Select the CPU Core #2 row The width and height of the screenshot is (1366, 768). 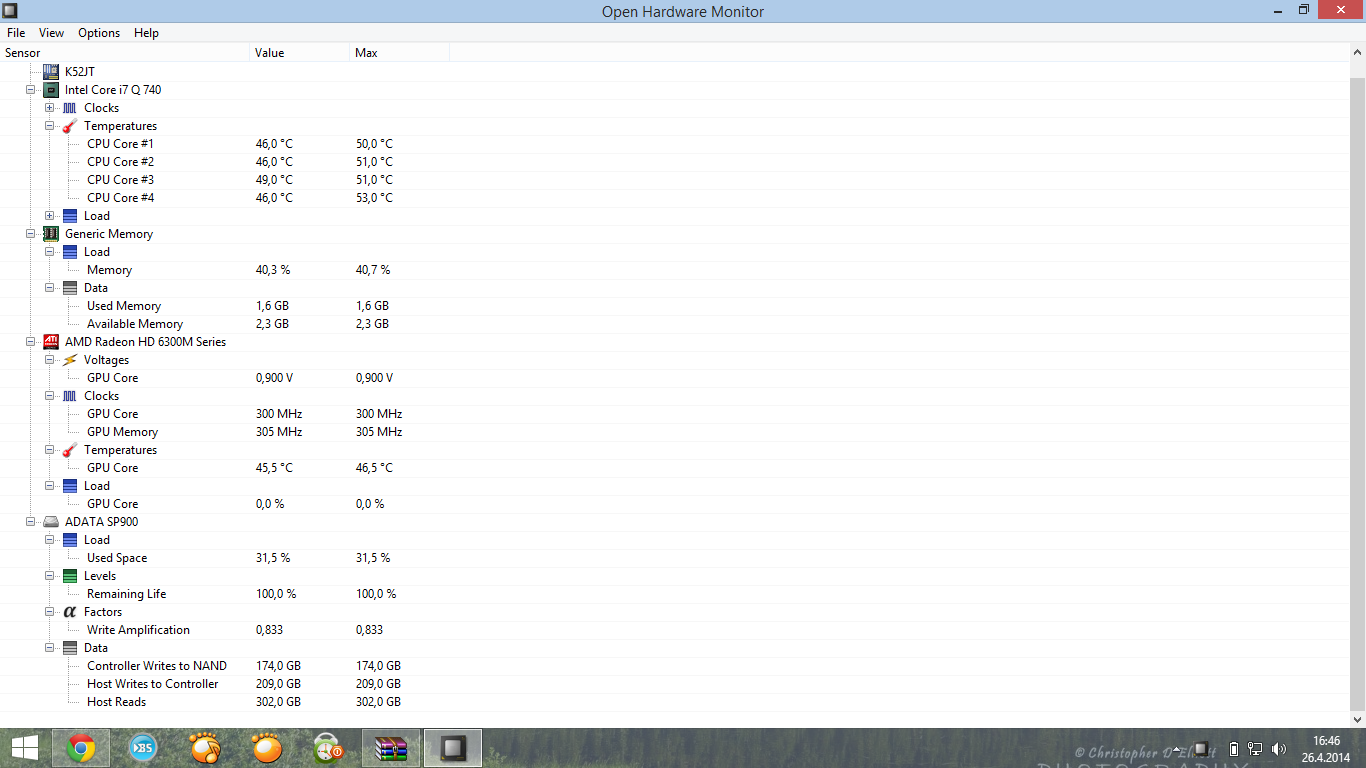tap(674, 162)
